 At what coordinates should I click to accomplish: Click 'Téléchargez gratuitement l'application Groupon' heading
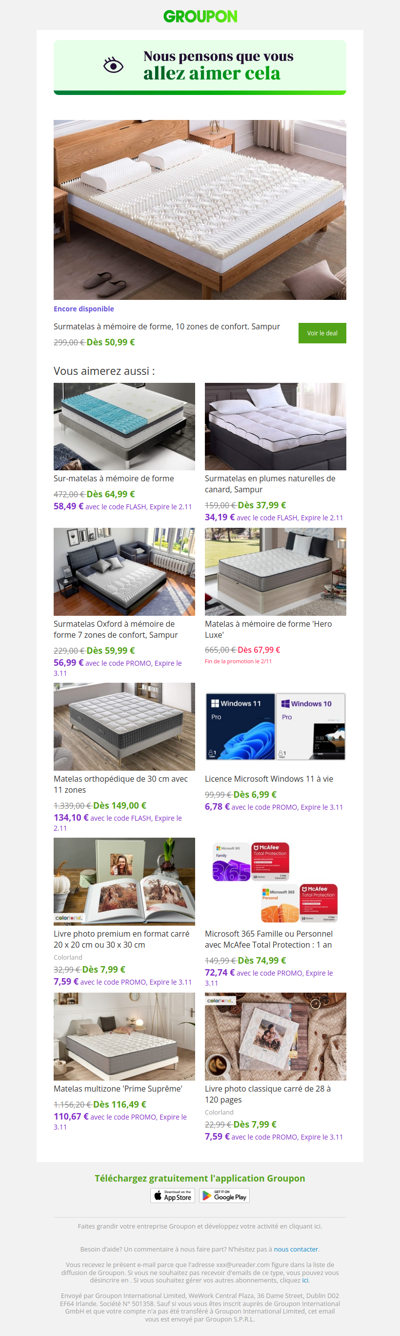tap(200, 1178)
